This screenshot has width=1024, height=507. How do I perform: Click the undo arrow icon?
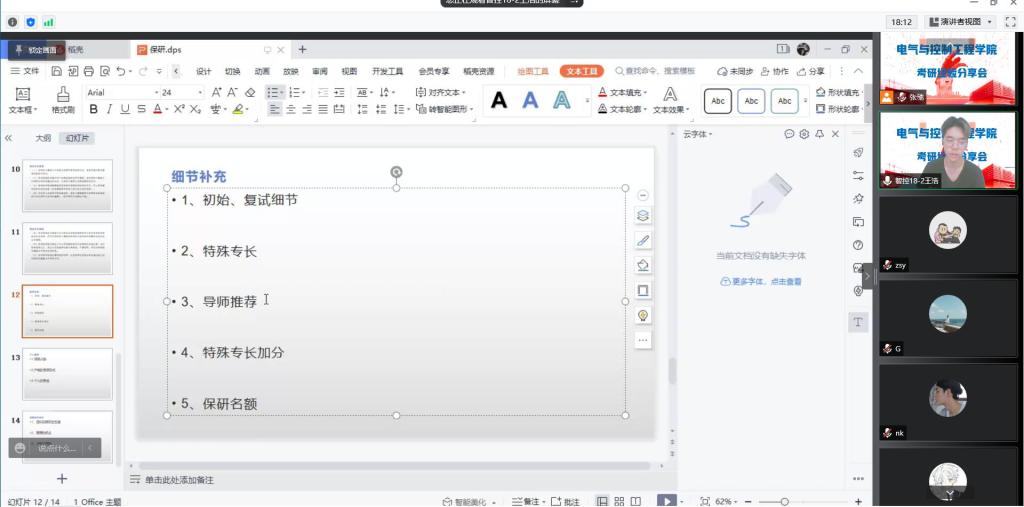point(121,71)
